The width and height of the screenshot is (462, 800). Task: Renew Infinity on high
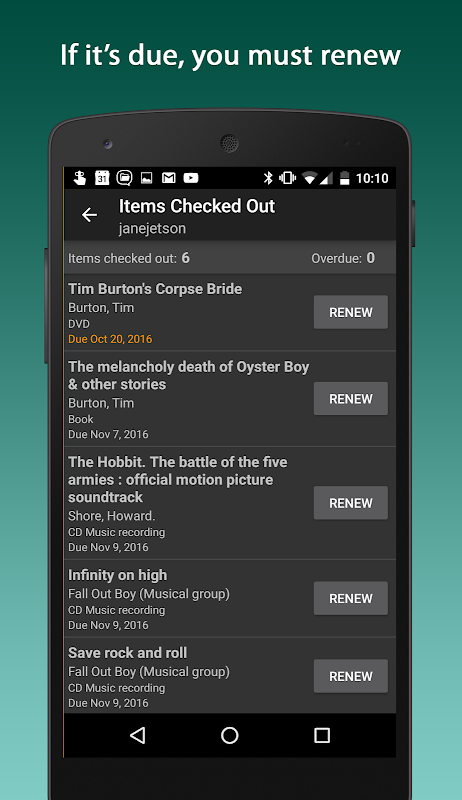tap(351, 598)
